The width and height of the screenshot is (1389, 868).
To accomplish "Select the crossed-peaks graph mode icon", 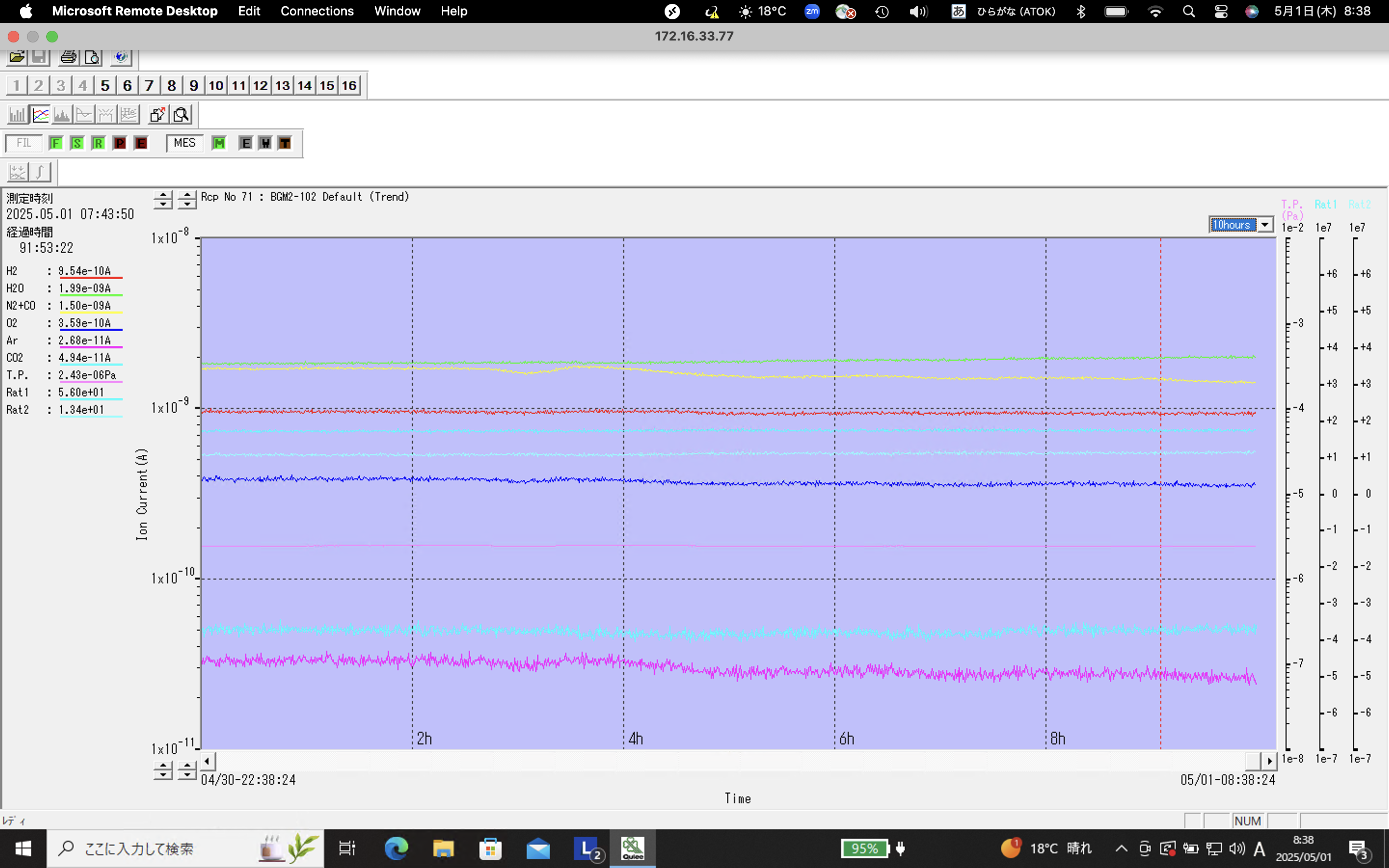I will click(106, 115).
